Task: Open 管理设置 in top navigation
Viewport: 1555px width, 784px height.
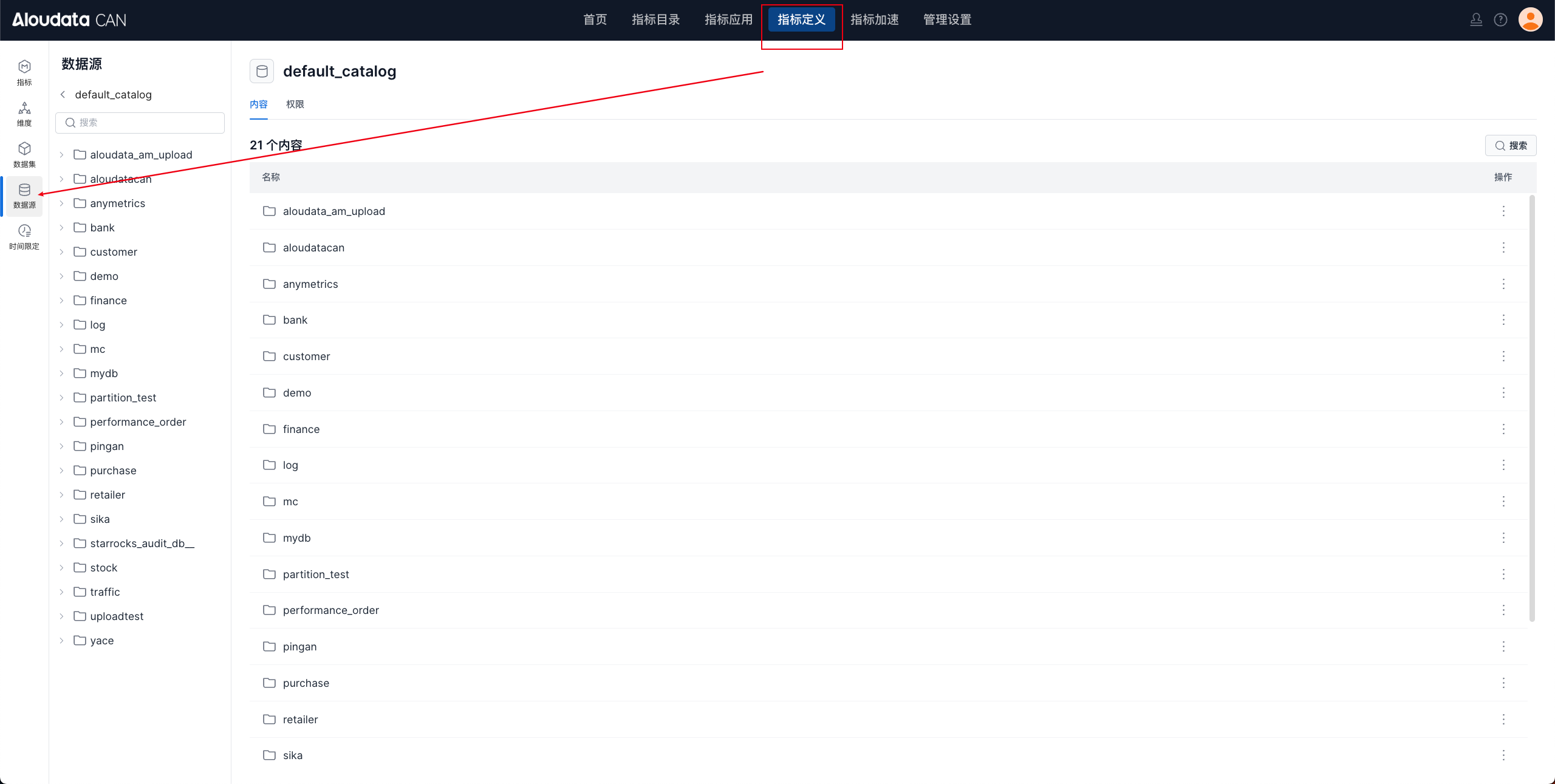Action: 947,20
